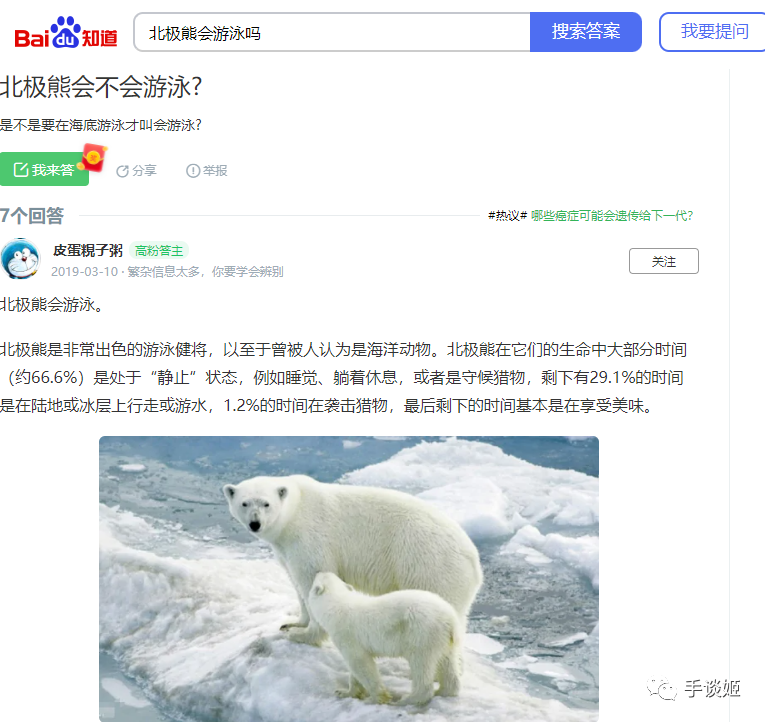The height and width of the screenshot is (722, 765).
Task: Click the red envelope icon on 我来答
Action: click(x=94, y=157)
